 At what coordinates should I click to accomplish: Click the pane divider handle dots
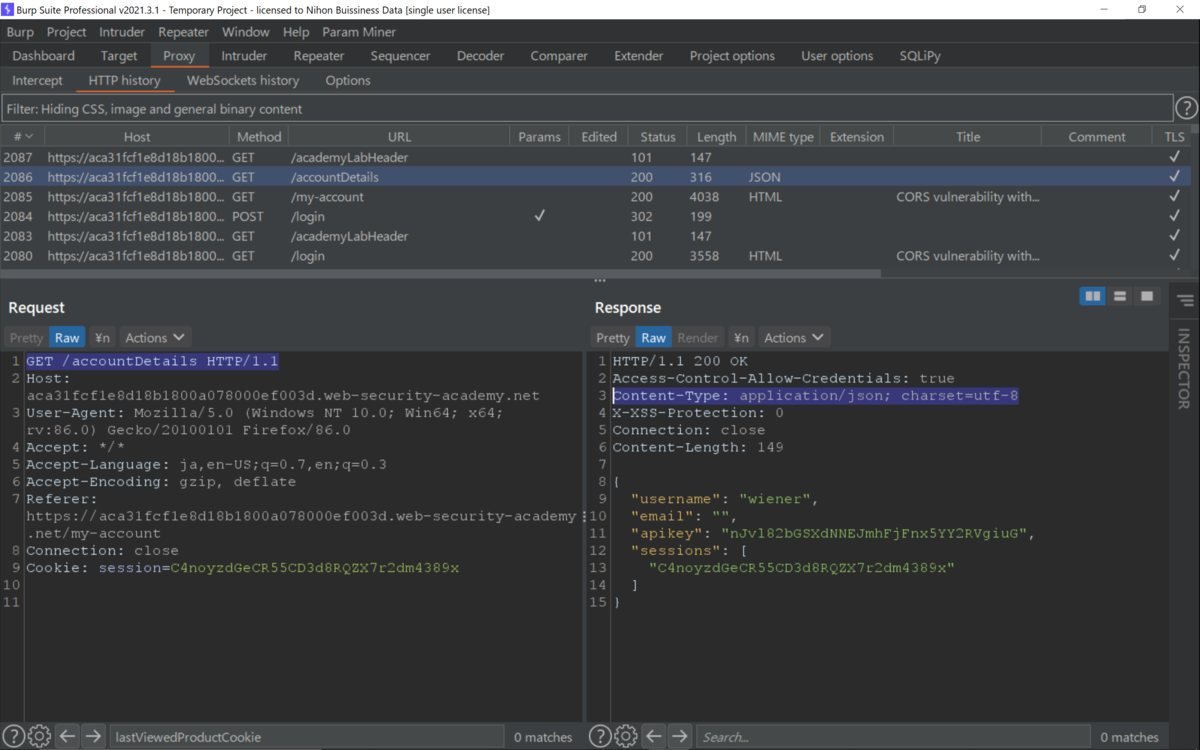(x=600, y=281)
